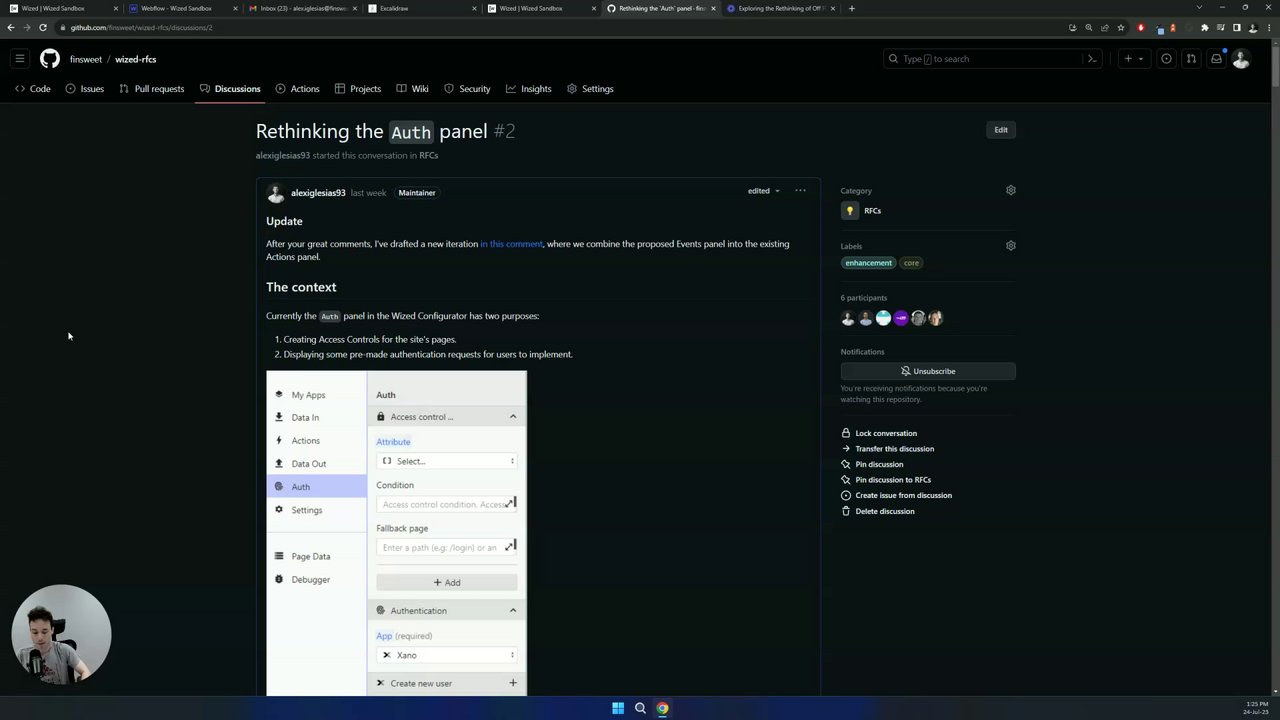1280x720 pixels.
Task: Switch to the Inbox Gmail browser tab
Action: pos(301,8)
